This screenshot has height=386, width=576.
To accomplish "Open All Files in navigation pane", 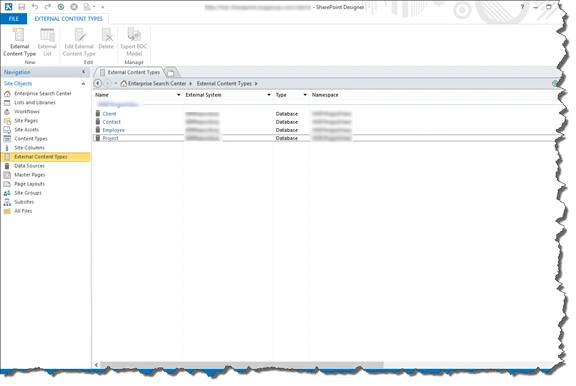I will 23,211.
